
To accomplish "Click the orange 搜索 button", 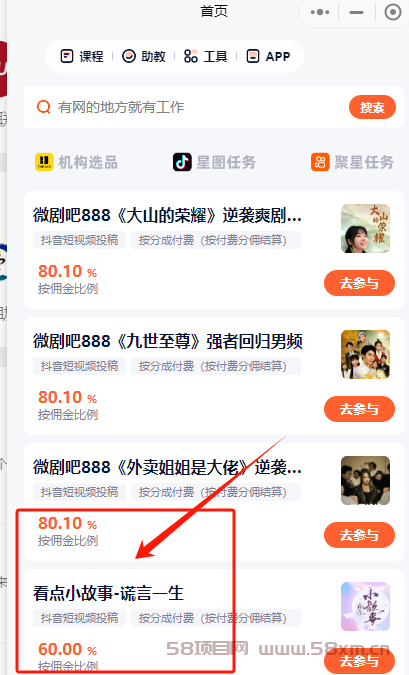I will pyautogui.click(x=372, y=107).
